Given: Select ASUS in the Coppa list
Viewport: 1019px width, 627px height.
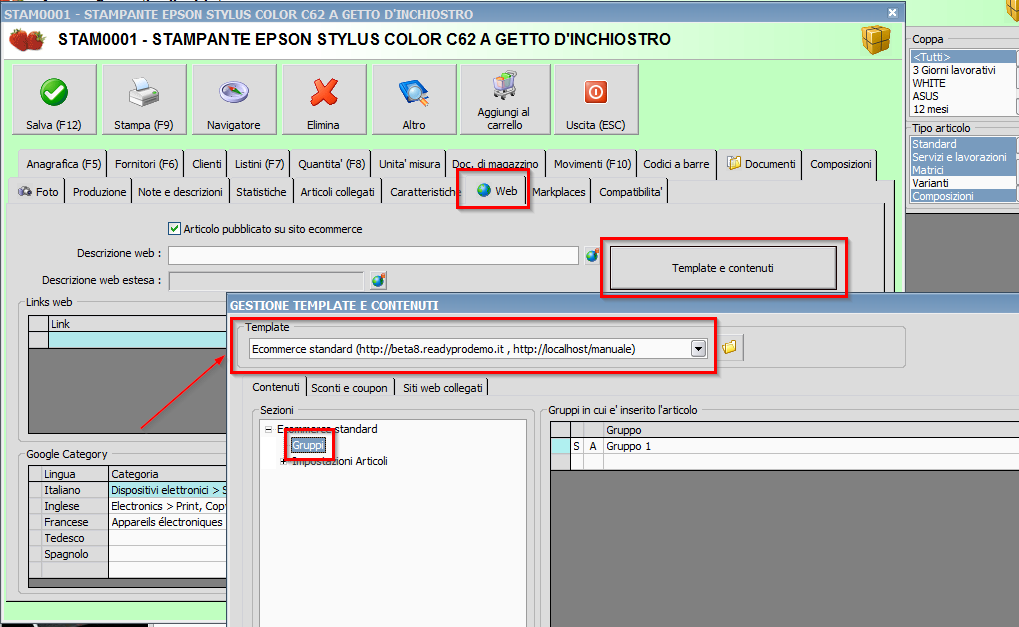Looking at the screenshot, I should [x=963, y=96].
